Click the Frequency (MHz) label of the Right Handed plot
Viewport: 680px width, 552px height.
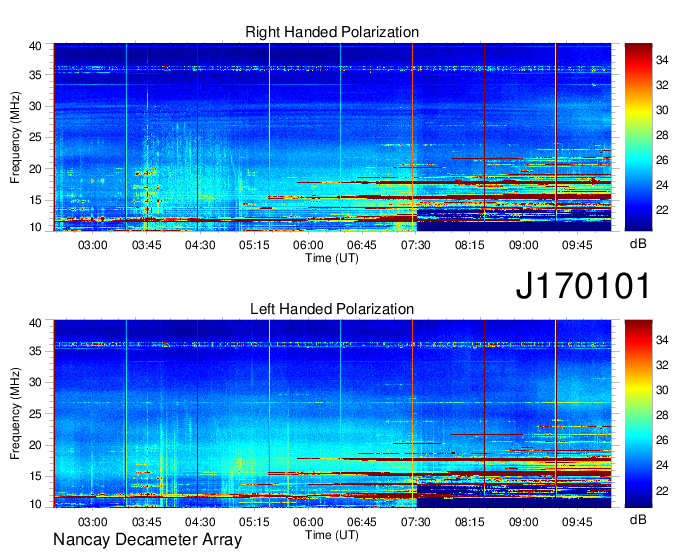tap(15, 137)
